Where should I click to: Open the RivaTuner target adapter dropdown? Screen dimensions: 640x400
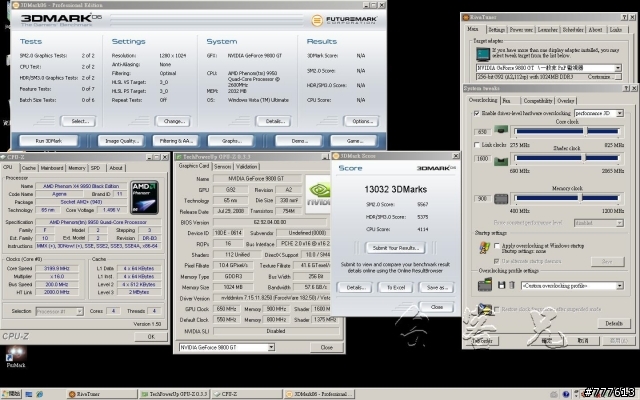coord(618,68)
